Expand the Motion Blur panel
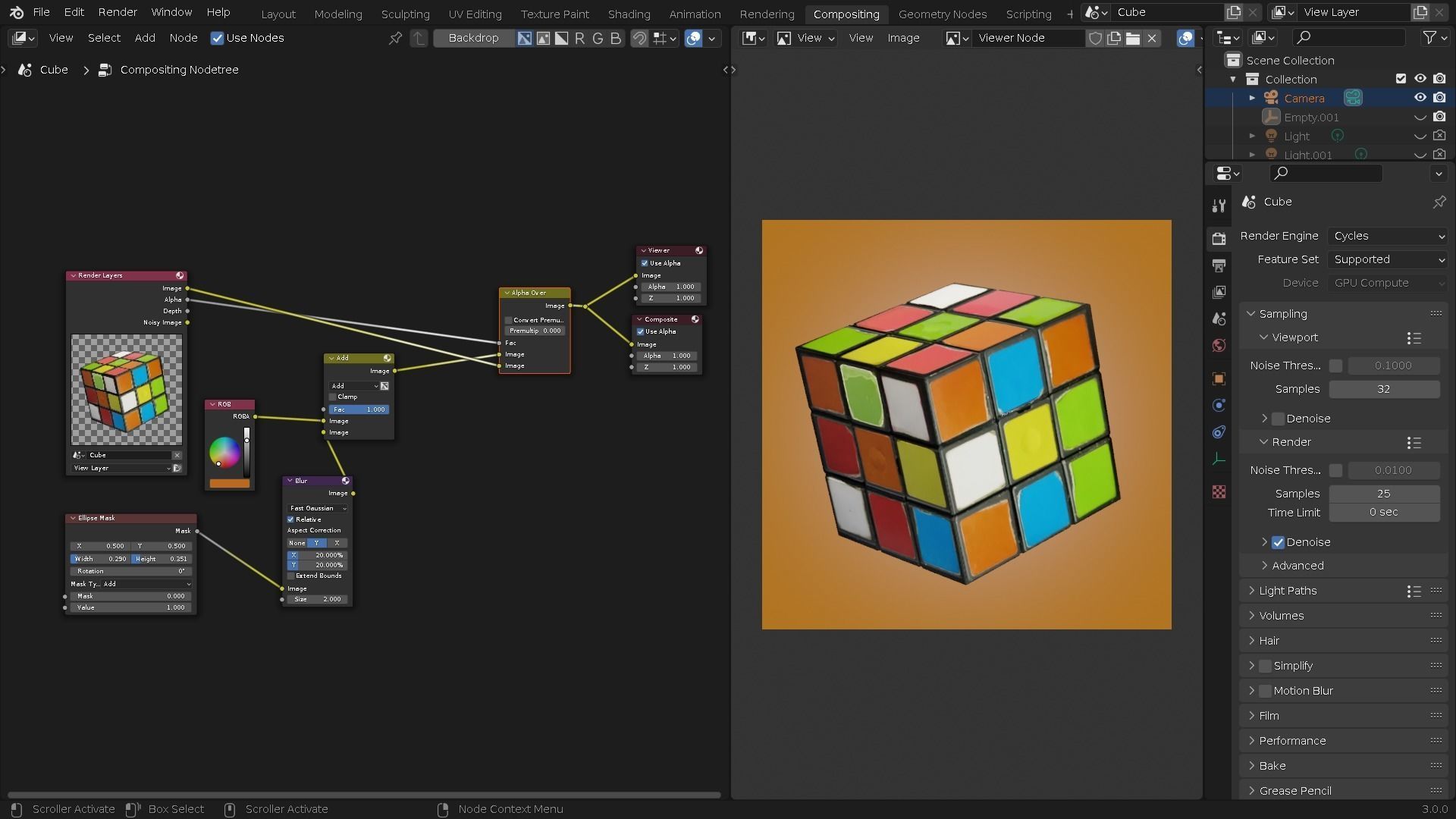The height and width of the screenshot is (819, 1456). pos(1252,691)
